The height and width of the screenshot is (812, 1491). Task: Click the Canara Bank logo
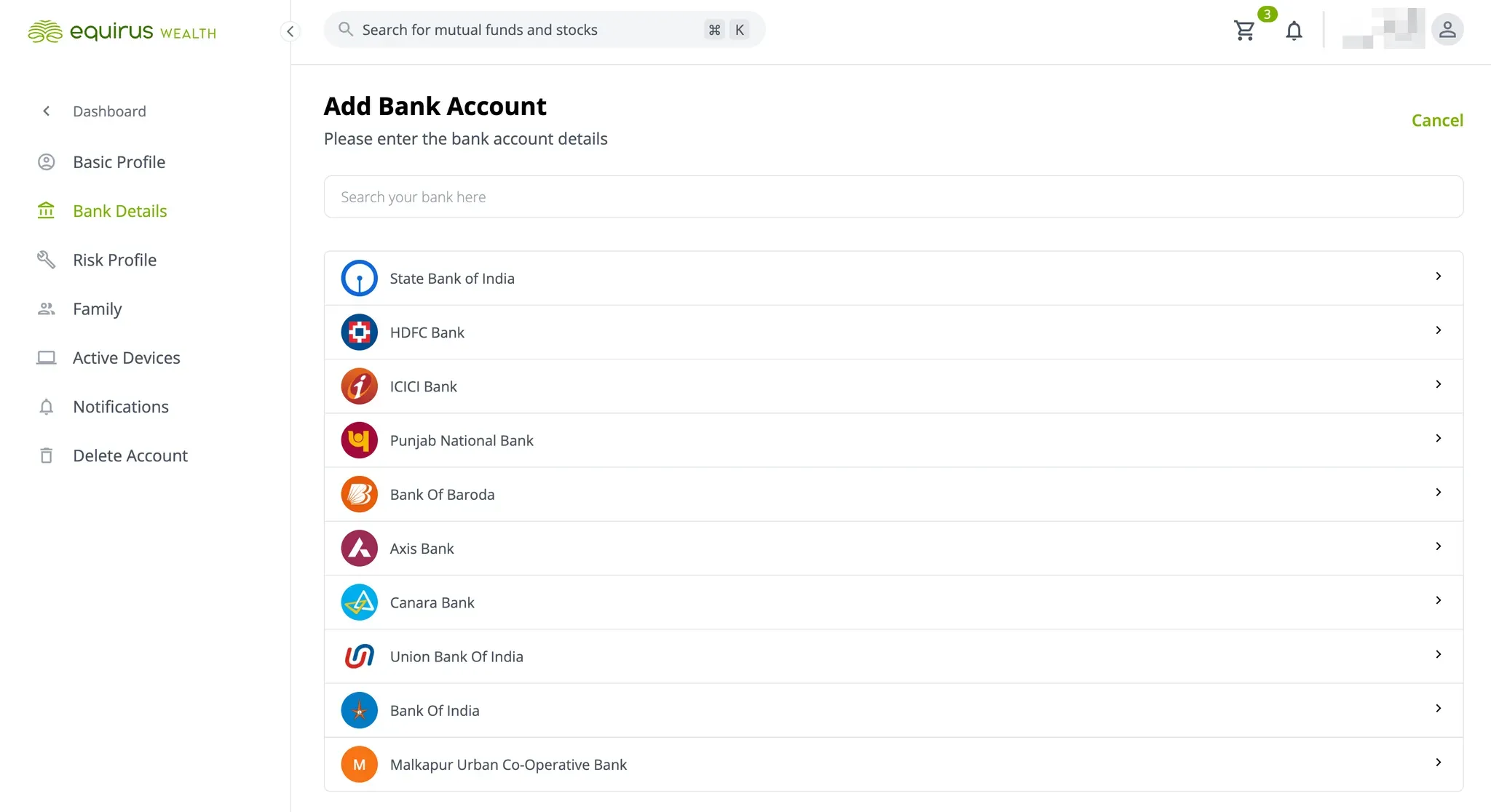(x=360, y=602)
